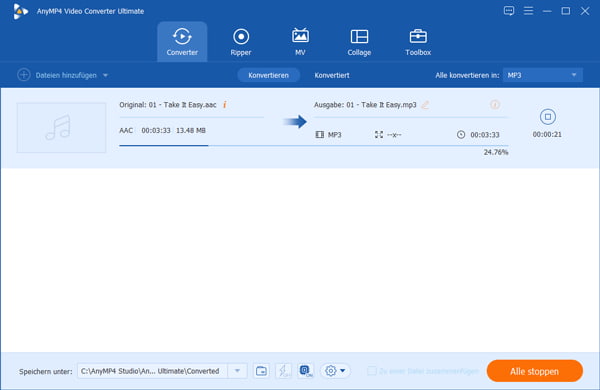This screenshot has height=390, width=600.
Task: Open the gear settings dropdown
Action: coord(335,370)
